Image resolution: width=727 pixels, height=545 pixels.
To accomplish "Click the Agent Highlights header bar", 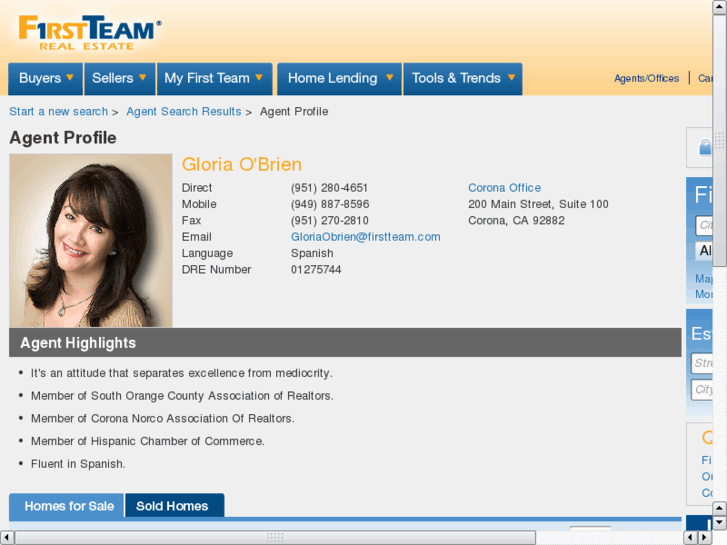I will pyautogui.click(x=345, y=343).
